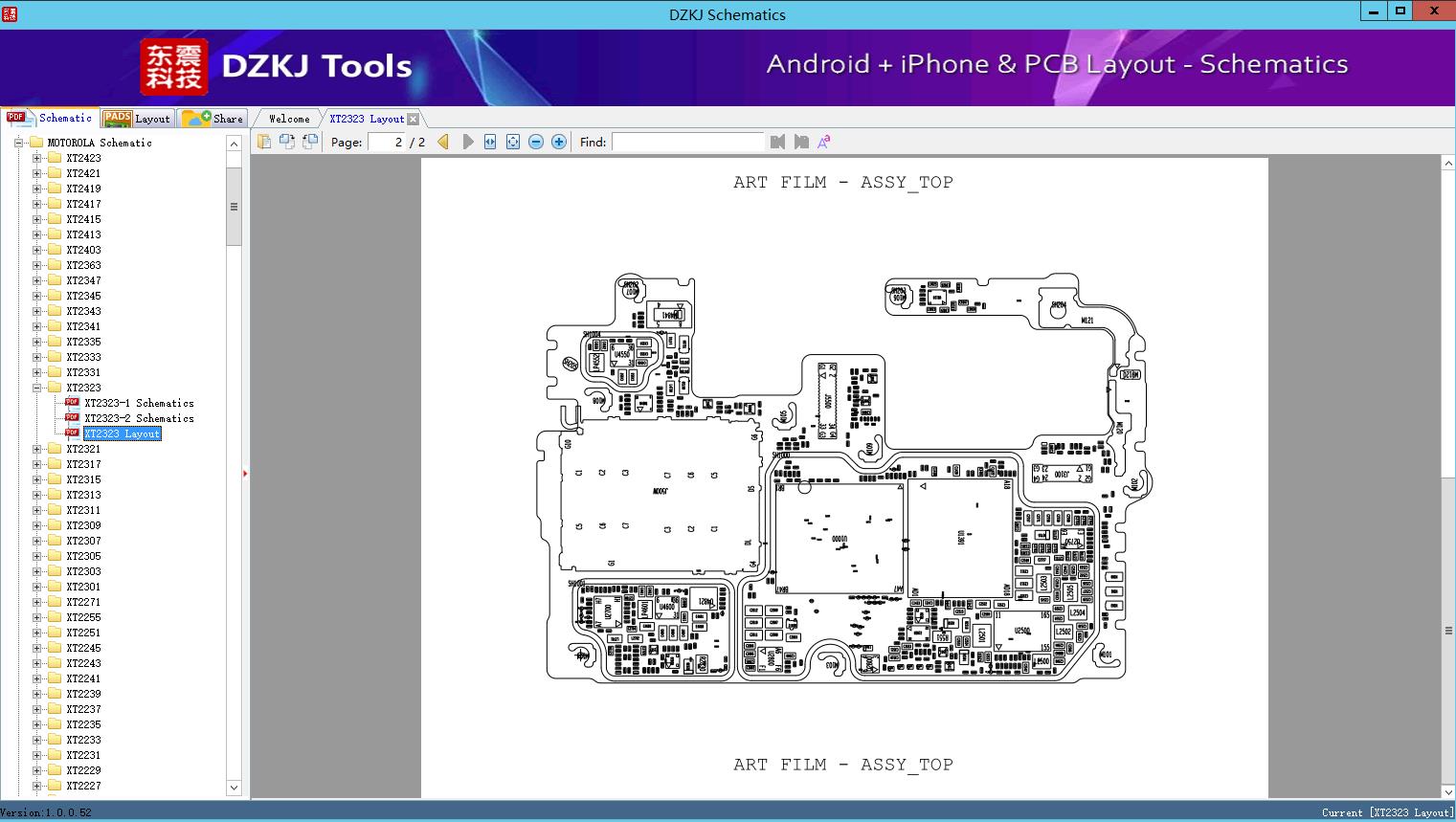This screenshot has width=1456, height=822.
Task: Select the XT2239 folder
Action: click(83, 694)
